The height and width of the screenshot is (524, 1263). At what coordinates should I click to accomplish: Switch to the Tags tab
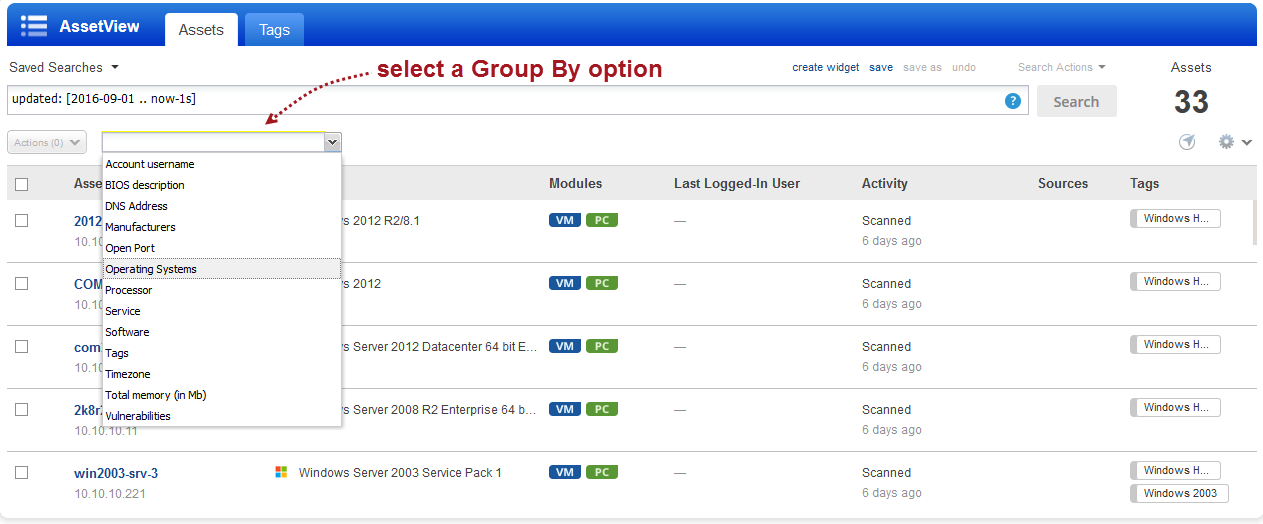(x=274, y=29)
